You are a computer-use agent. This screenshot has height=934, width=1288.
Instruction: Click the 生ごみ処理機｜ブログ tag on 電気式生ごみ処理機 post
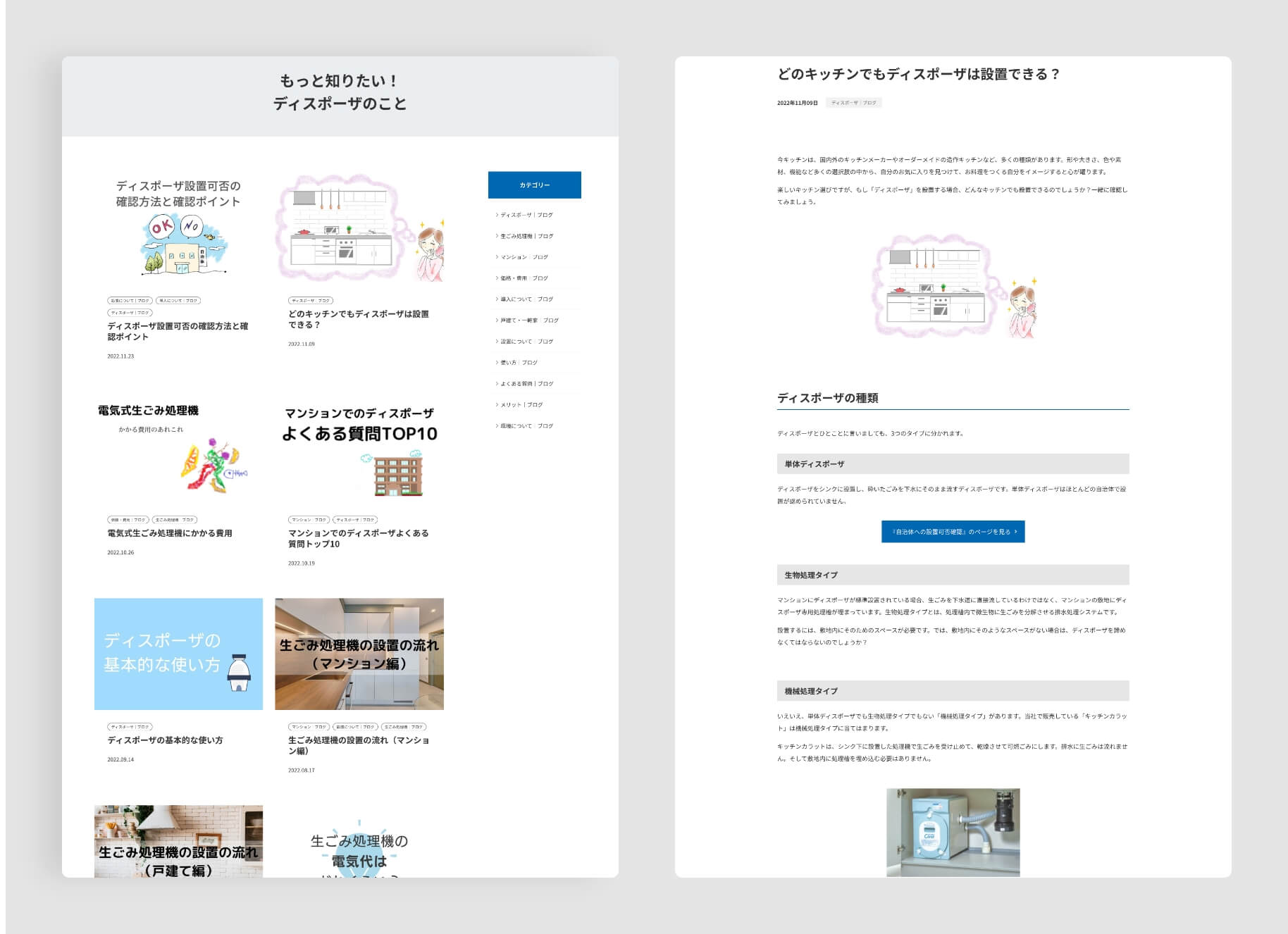(175, 520)
